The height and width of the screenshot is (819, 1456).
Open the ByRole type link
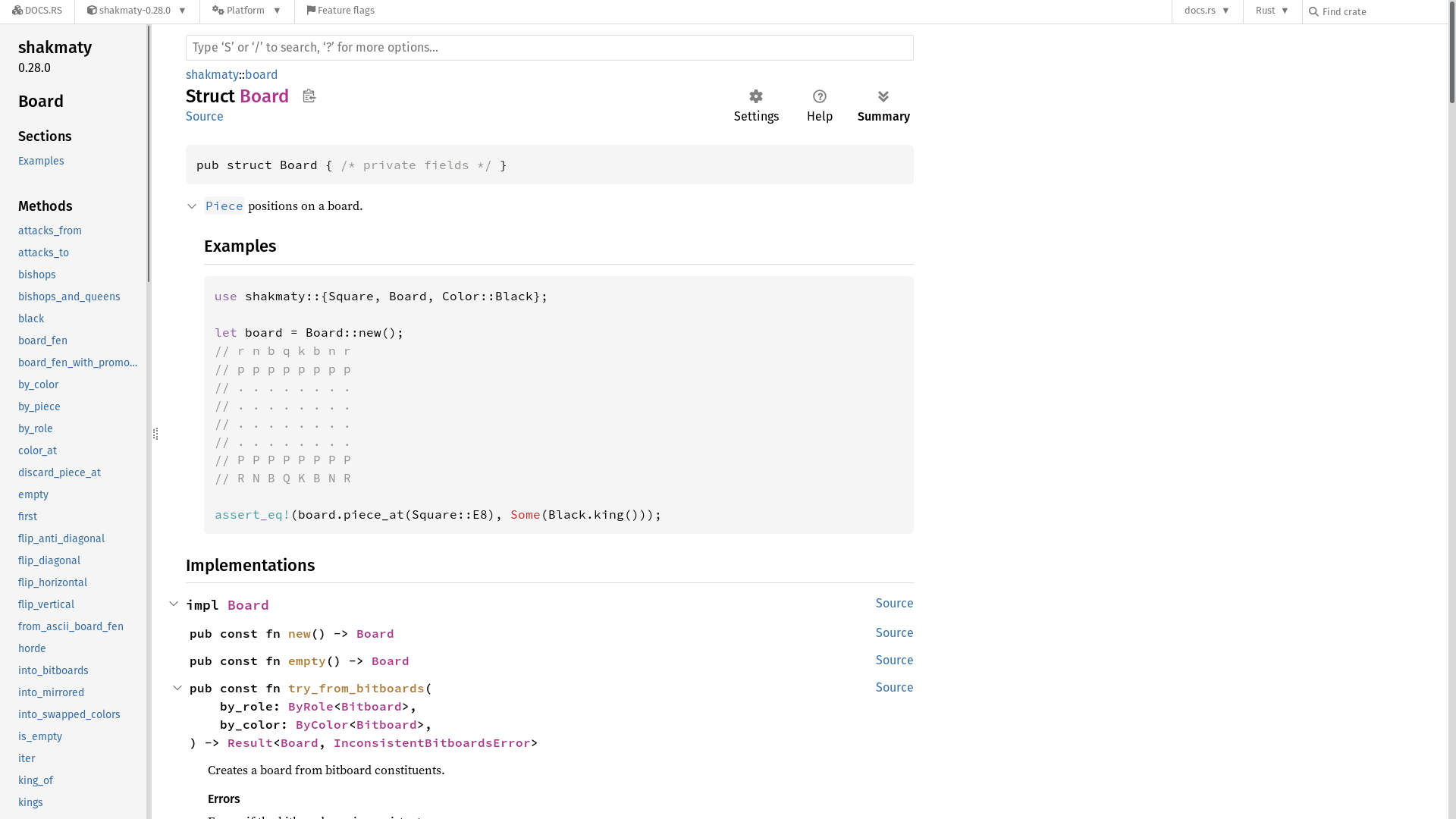(311, 706)
